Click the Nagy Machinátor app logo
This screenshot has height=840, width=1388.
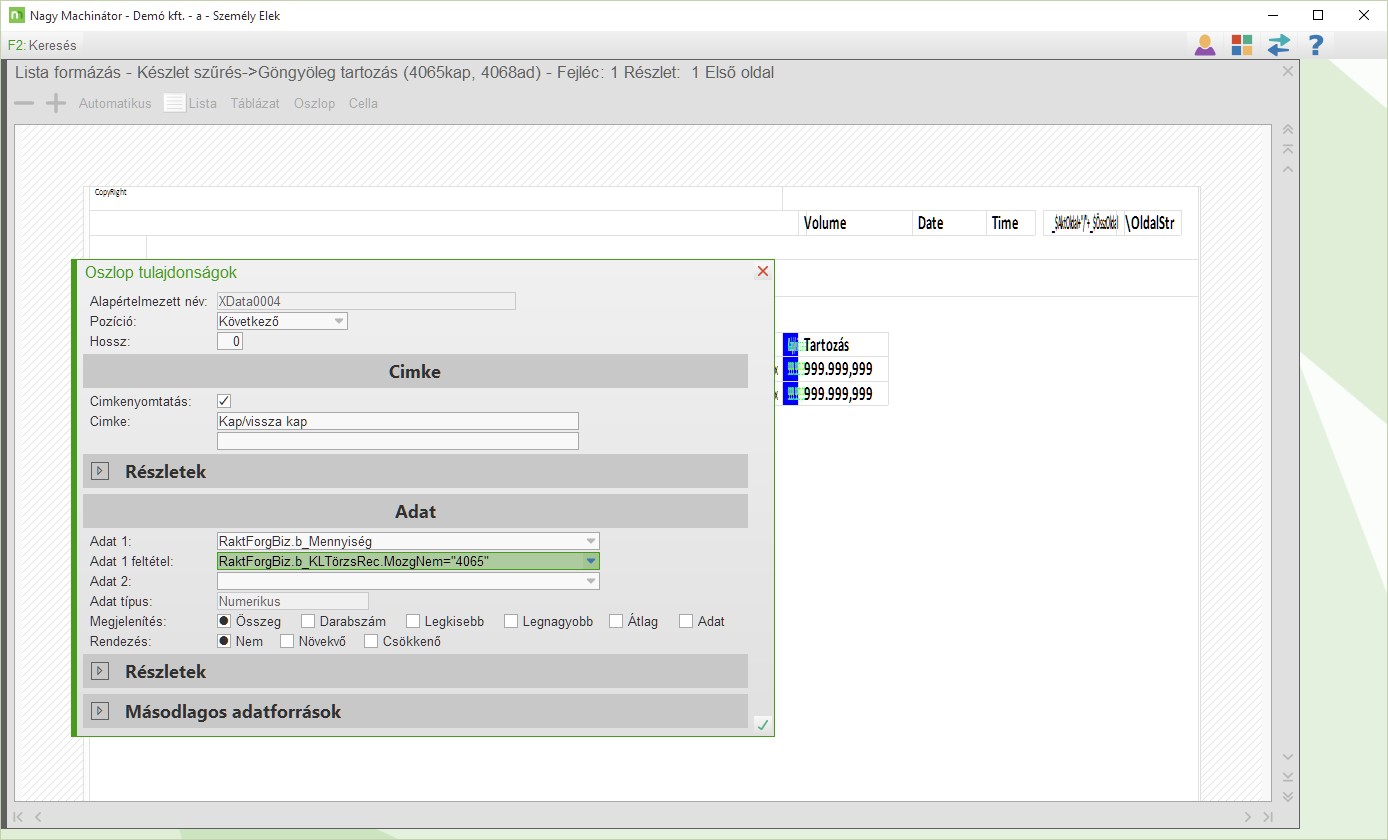[16, 15]
